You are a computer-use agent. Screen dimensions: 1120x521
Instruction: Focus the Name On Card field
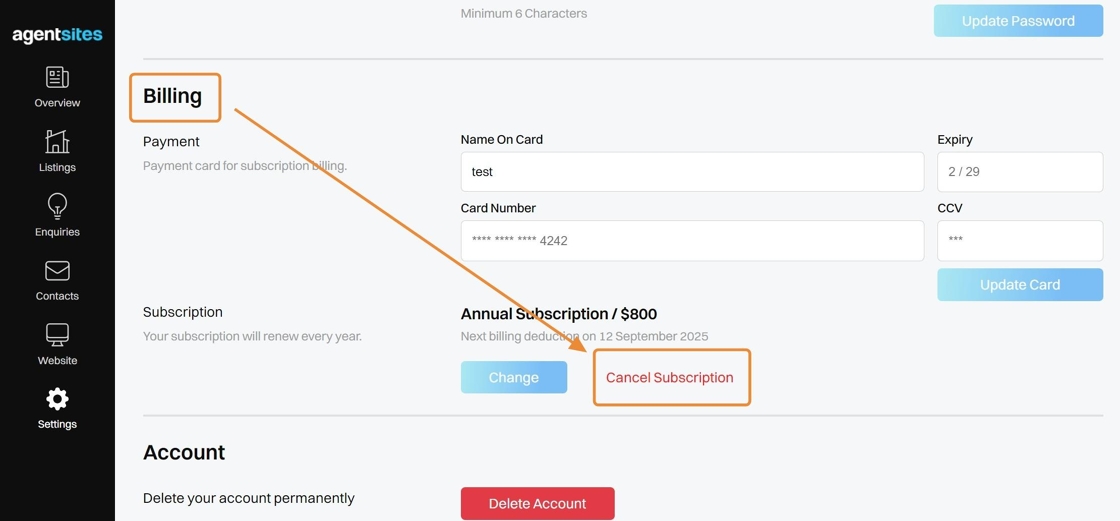pos(692,172)
